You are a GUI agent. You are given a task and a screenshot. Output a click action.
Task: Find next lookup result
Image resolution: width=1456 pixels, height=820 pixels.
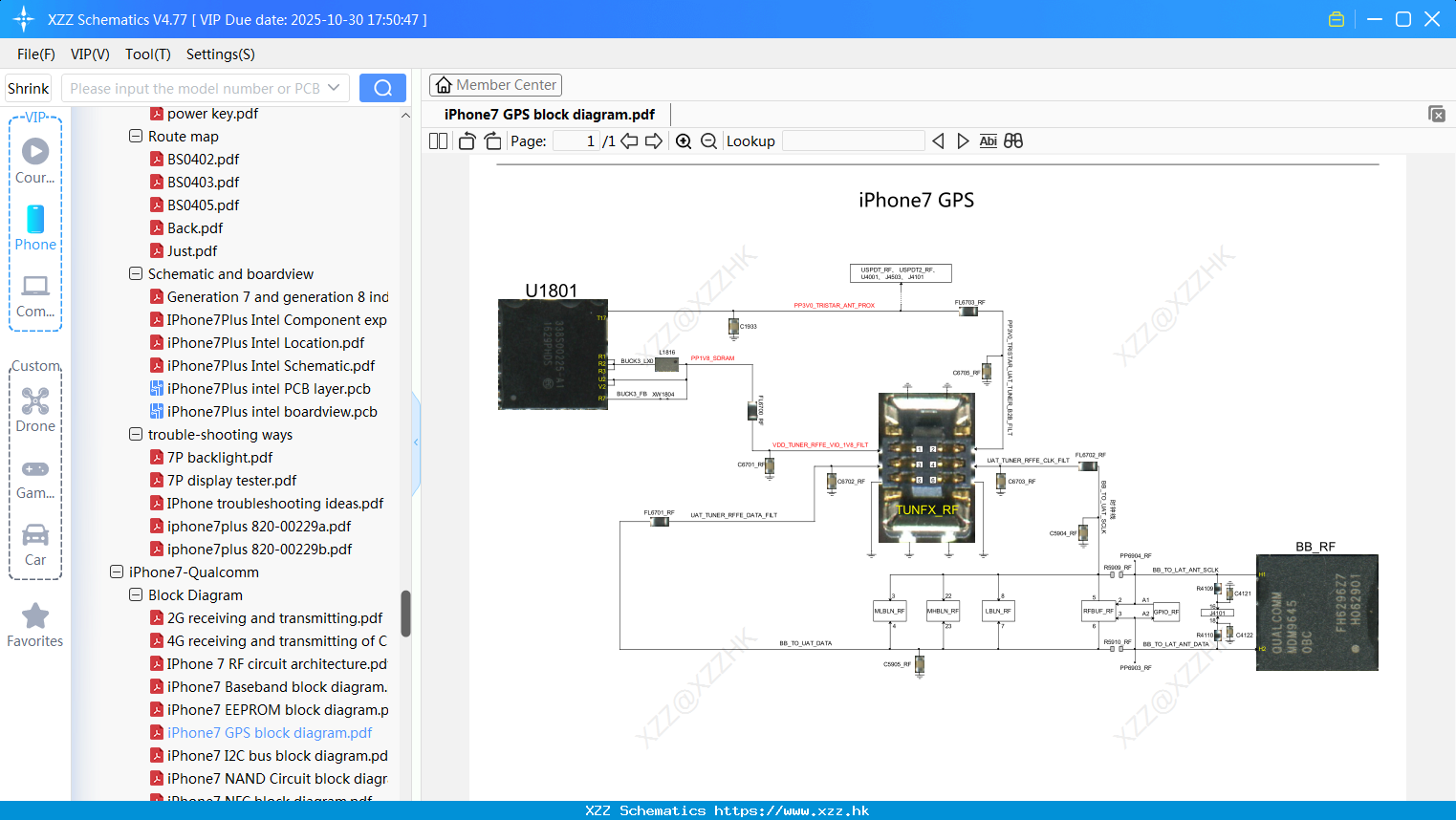[963, 141]
